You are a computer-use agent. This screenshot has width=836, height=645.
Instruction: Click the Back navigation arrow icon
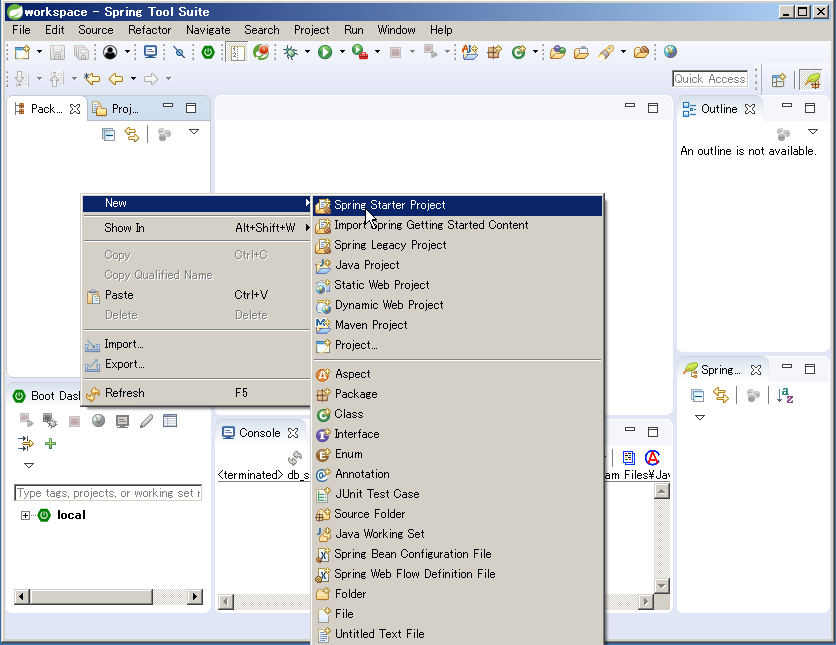116,79
